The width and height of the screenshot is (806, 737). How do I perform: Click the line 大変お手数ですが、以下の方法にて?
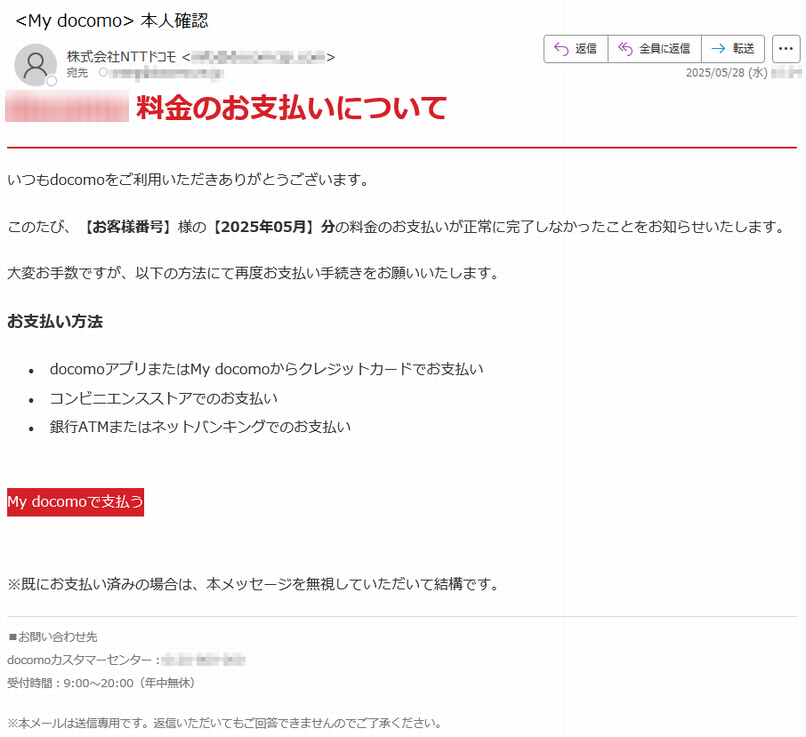tap(253, 272)
